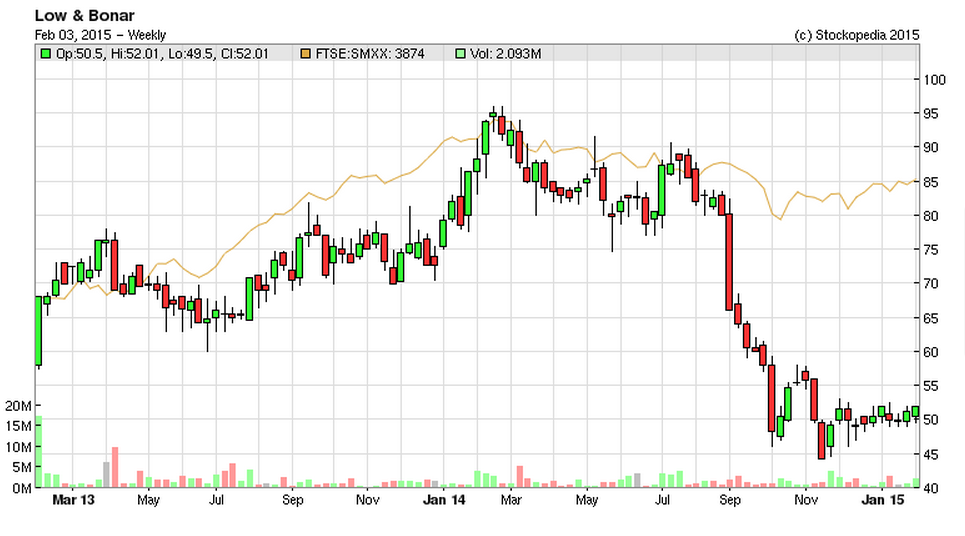Image resolution: width=965 pixels, height=536 pixels.
Task: Click the 40 price axis label
Action: 931,488
